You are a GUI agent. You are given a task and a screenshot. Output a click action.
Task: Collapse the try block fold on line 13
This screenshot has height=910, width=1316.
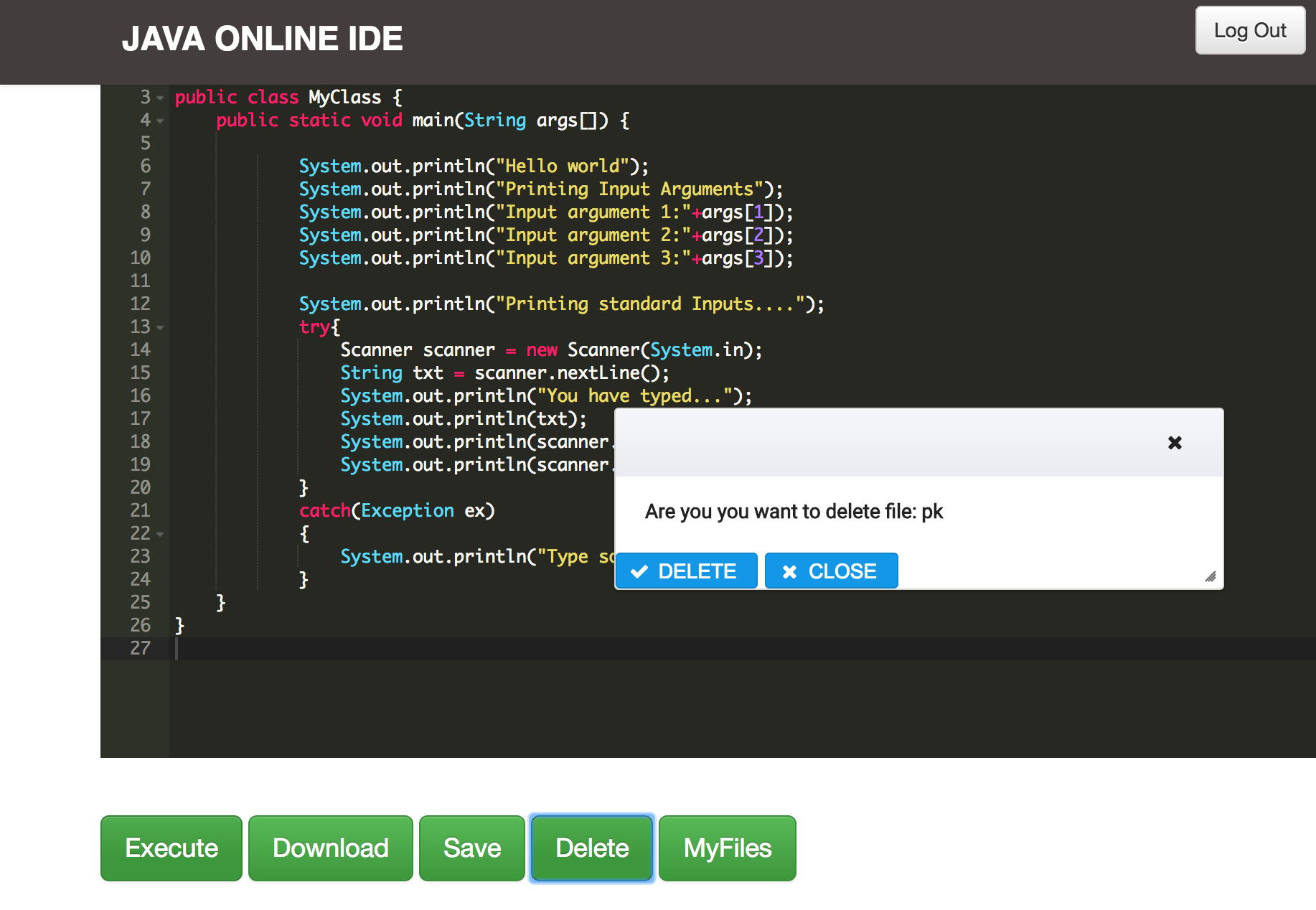click(x=160, y=327)
